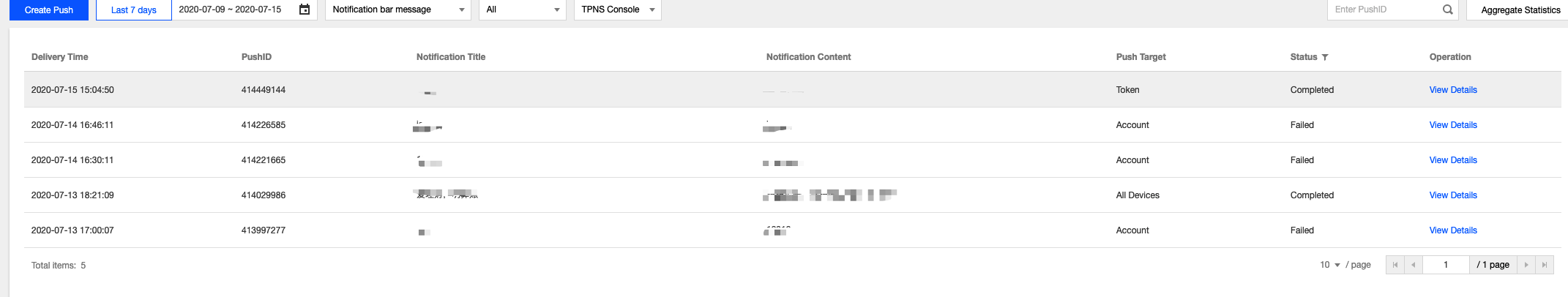
Task: Select the Last 7 days tab
Action: [x=134, y=10]
